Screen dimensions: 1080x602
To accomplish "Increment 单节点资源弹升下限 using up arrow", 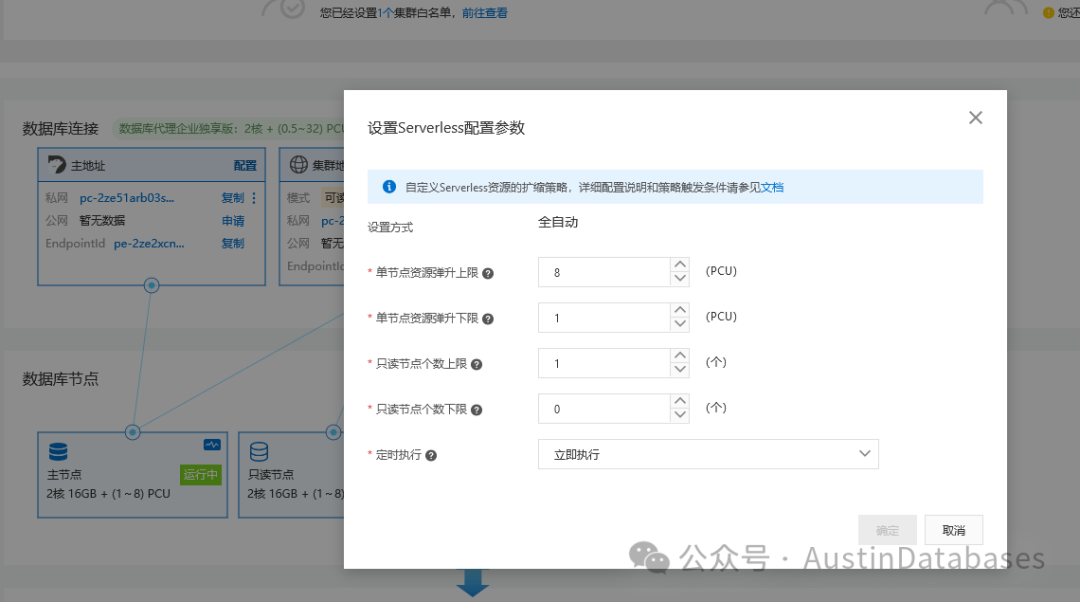I will pos(680,310).
